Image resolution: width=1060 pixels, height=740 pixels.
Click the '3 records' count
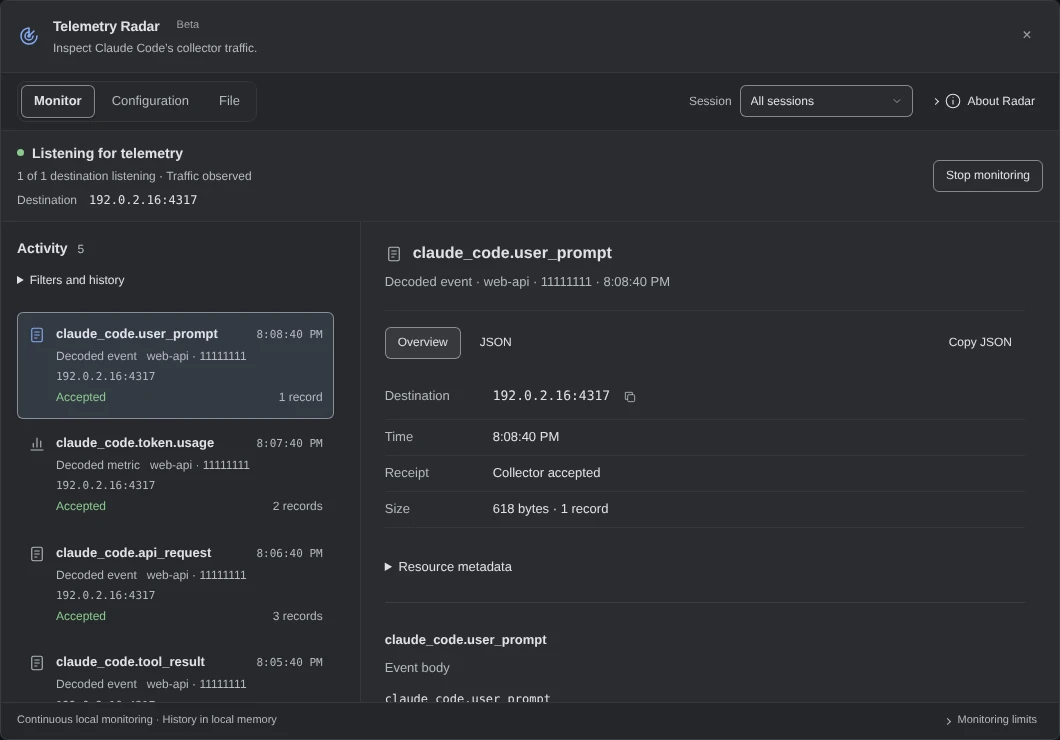[x=297, y=616]
